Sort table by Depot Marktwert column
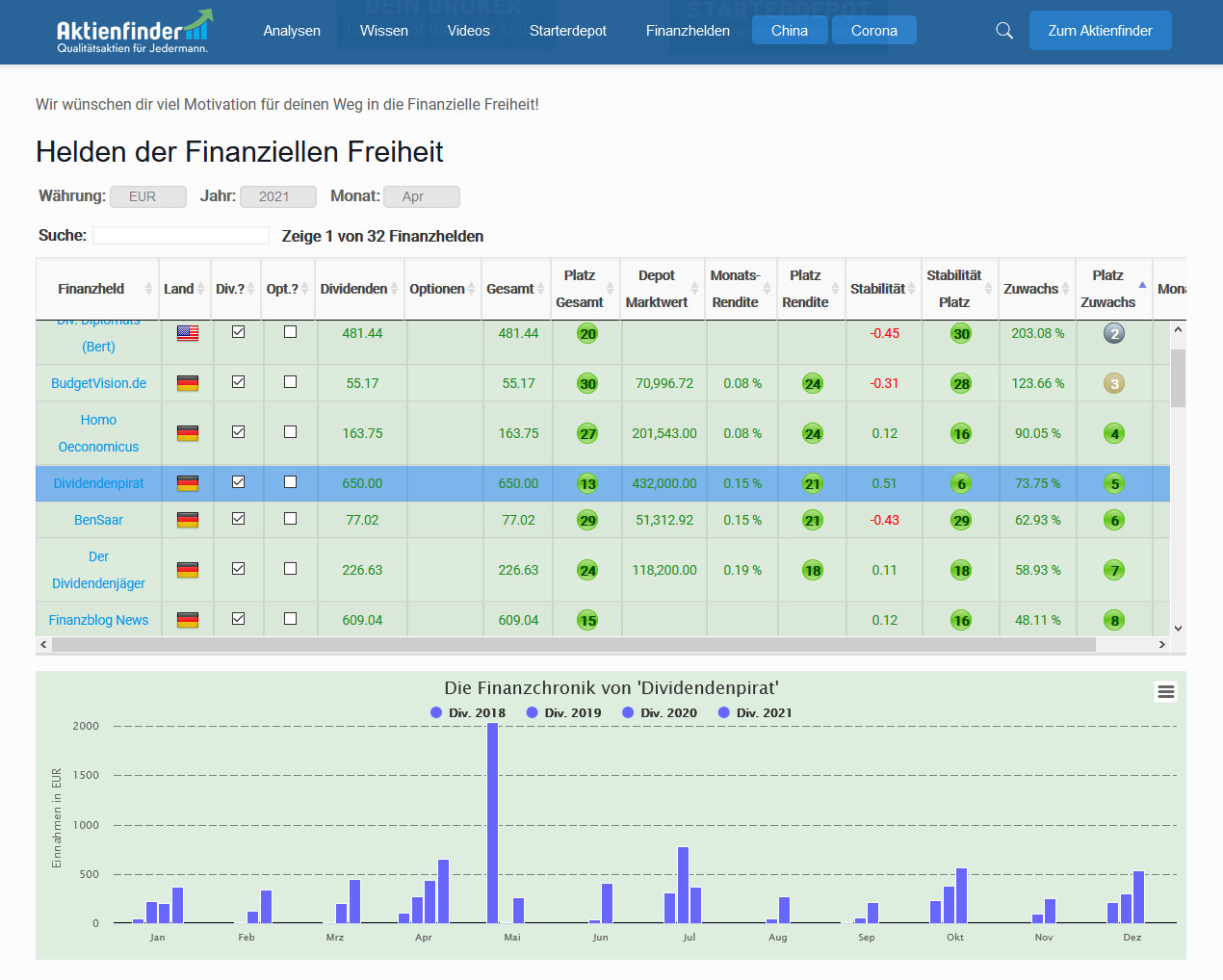The height and width of the screenshot is (980, 1223). (x=664, y=289)
